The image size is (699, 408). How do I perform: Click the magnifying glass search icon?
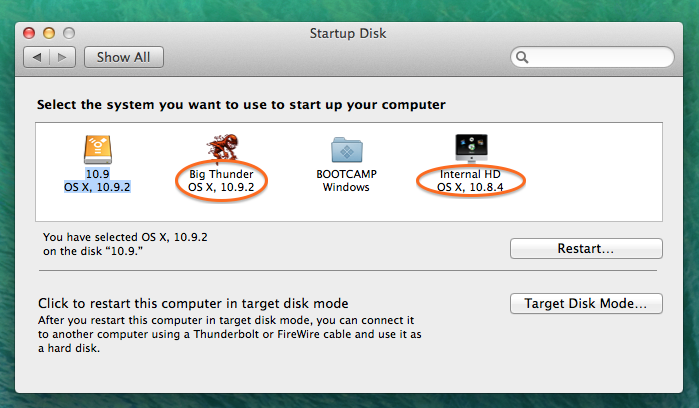point(522,57)
